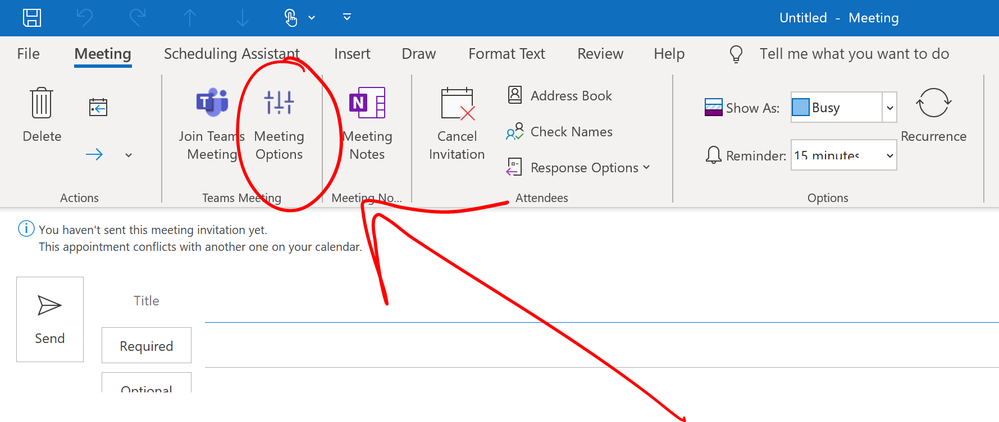999x422 pixels.
Task: Delete the meeting with the trash icon
Action: pyautogui.click(x=42, y=115)
